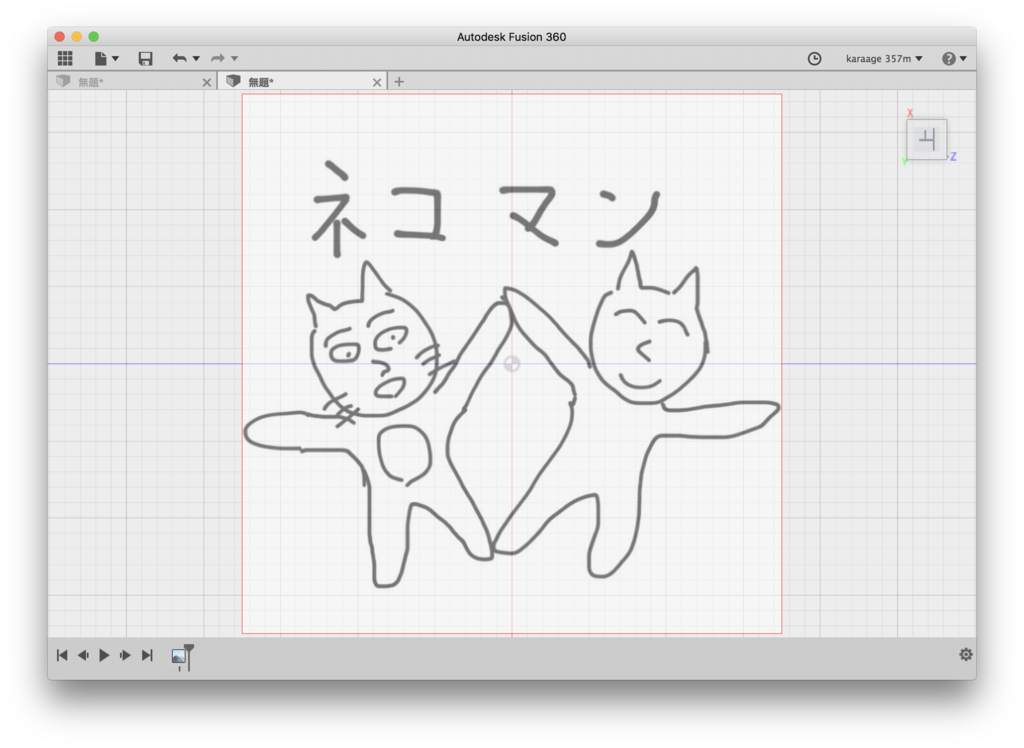Image resolution: width=1024 pixels, height=748 pixels.
Task: Select the red X axis label
Action: coord(909,114)
